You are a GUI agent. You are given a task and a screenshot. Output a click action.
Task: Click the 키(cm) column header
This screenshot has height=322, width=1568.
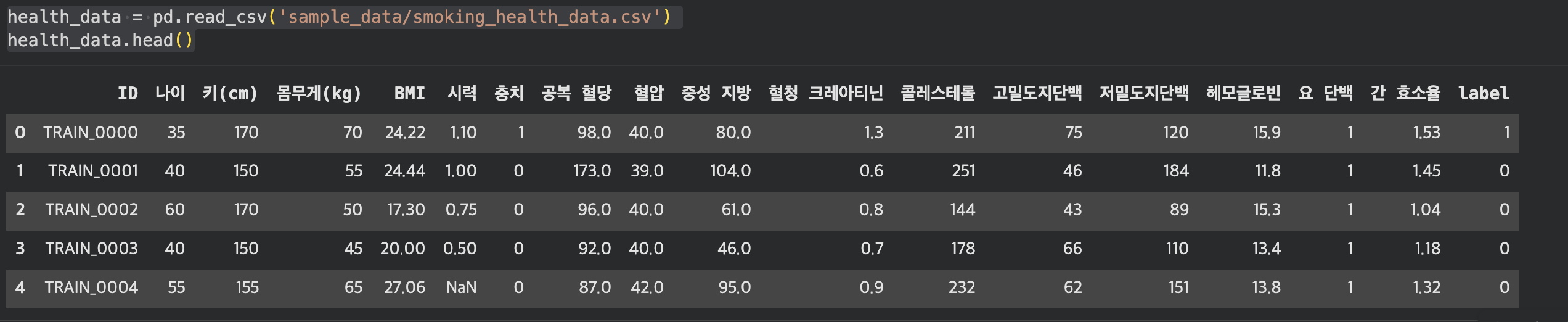tap(231, 93)
